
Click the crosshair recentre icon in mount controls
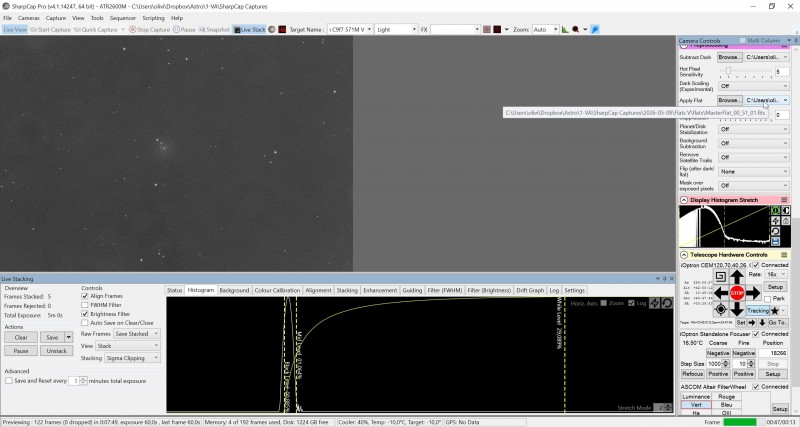(x=720, y=309)
